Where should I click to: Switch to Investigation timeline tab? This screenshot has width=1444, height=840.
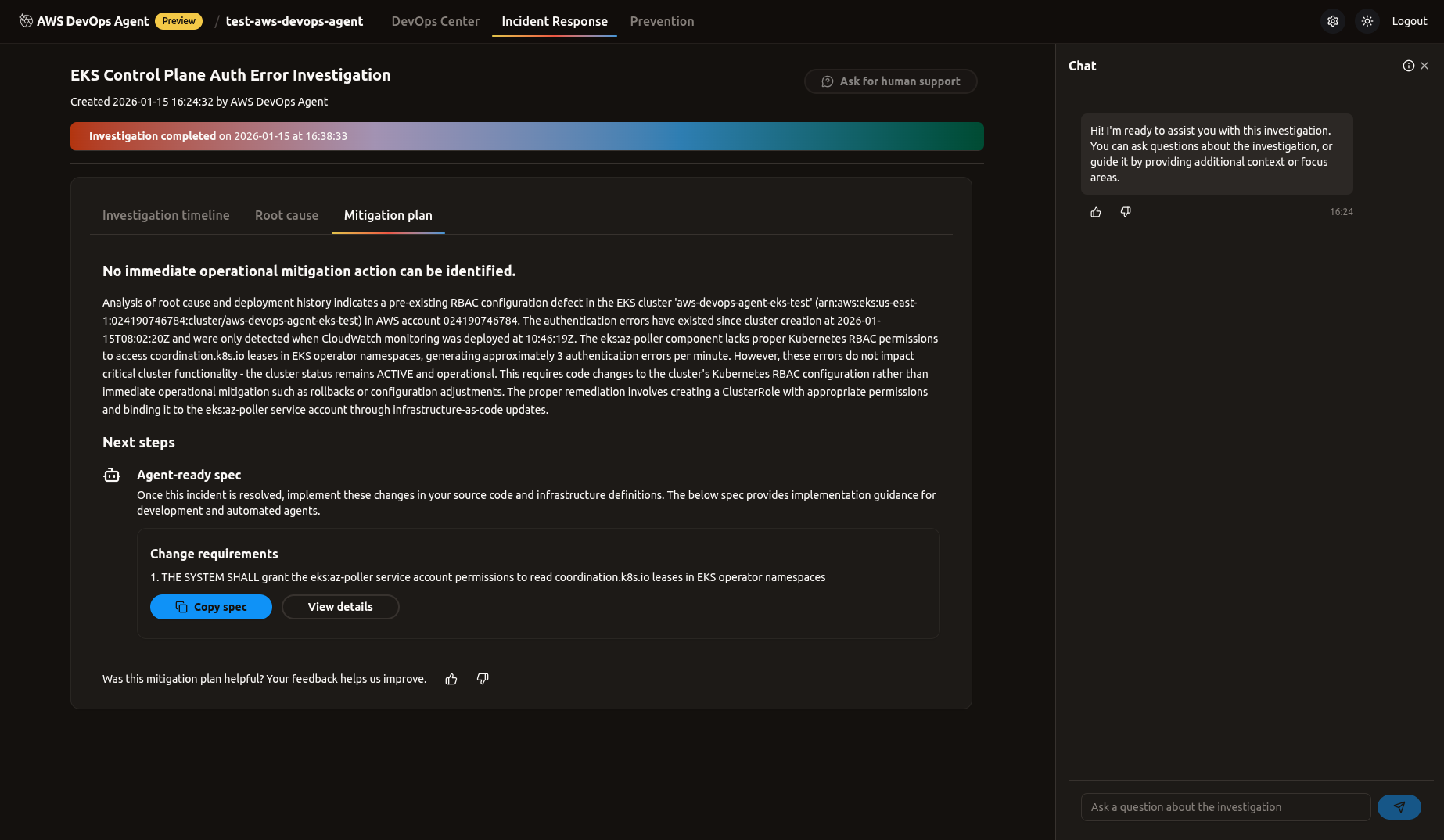(166, 215)
